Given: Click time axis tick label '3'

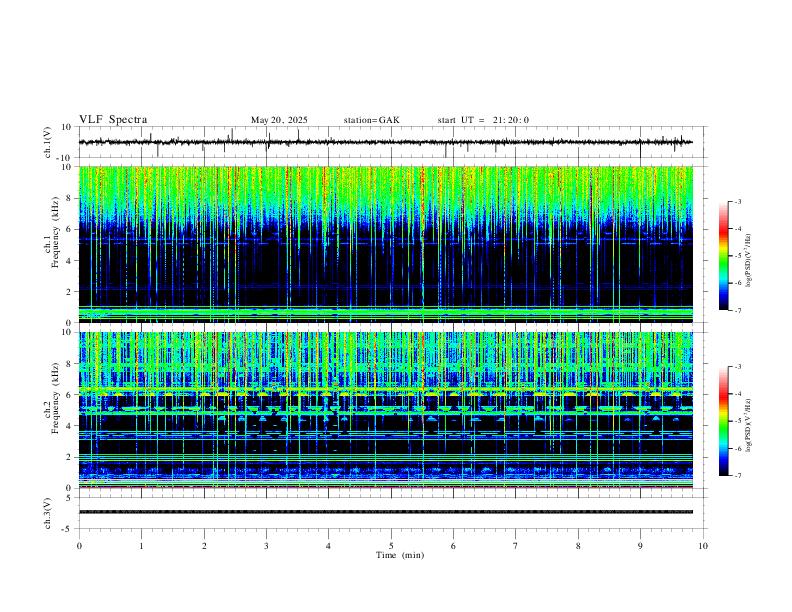Looking at the screenshot, I should [x=266, y=546].
